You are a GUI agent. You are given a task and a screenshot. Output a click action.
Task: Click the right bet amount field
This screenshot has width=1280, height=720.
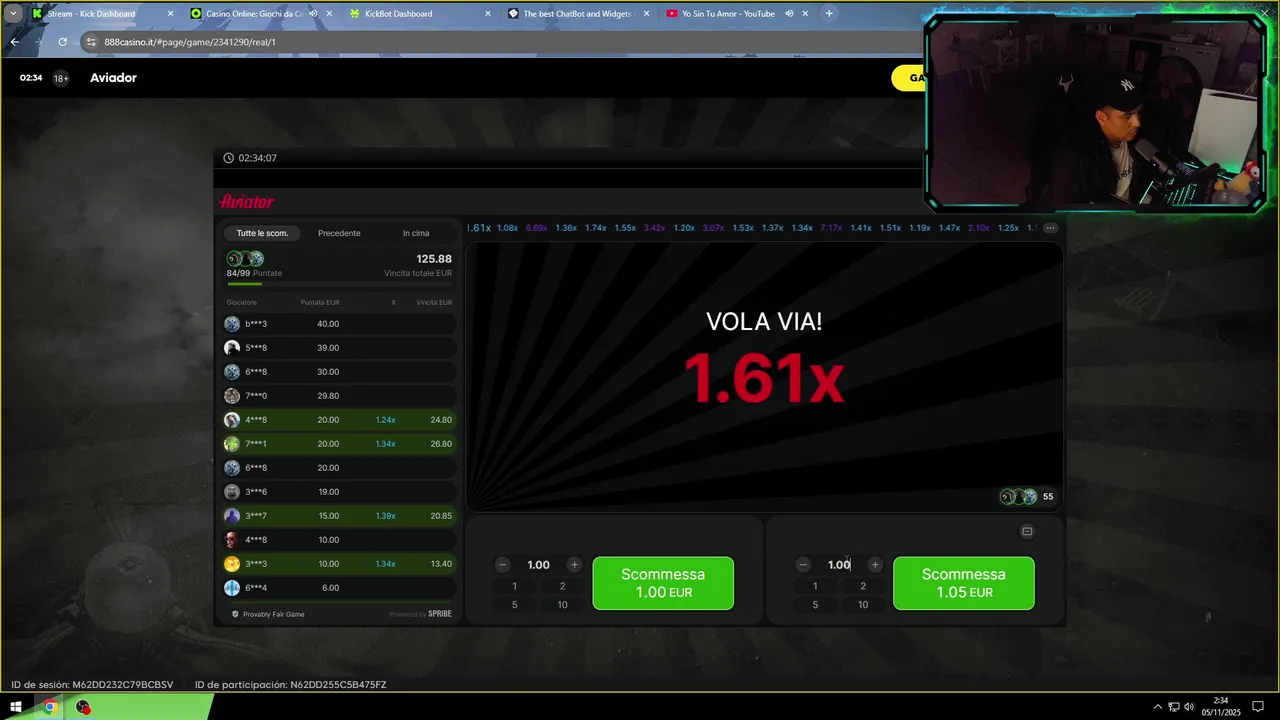(x=839, y=565)
